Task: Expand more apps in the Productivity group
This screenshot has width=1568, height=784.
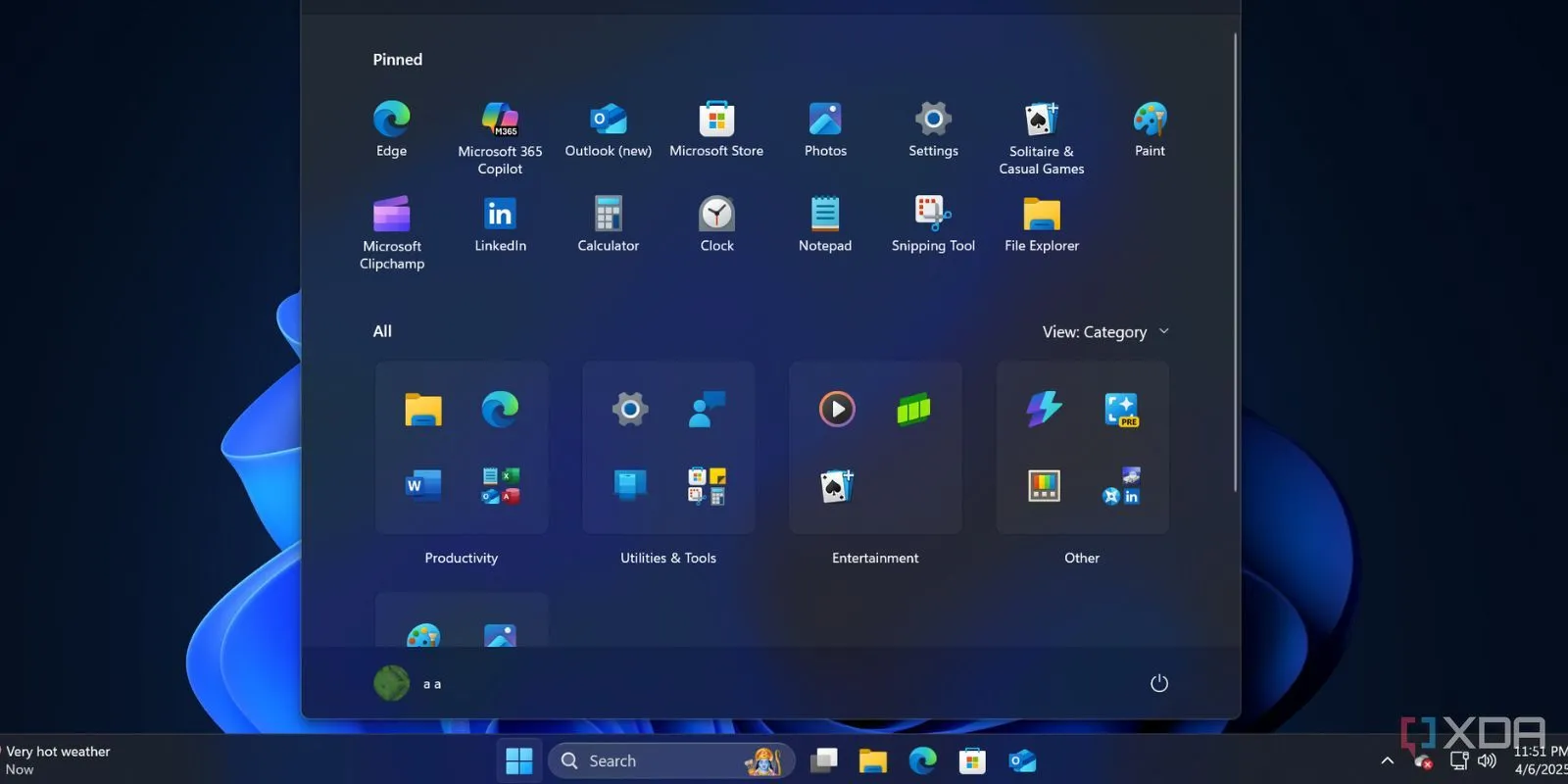Action: (x=500, y=485)
